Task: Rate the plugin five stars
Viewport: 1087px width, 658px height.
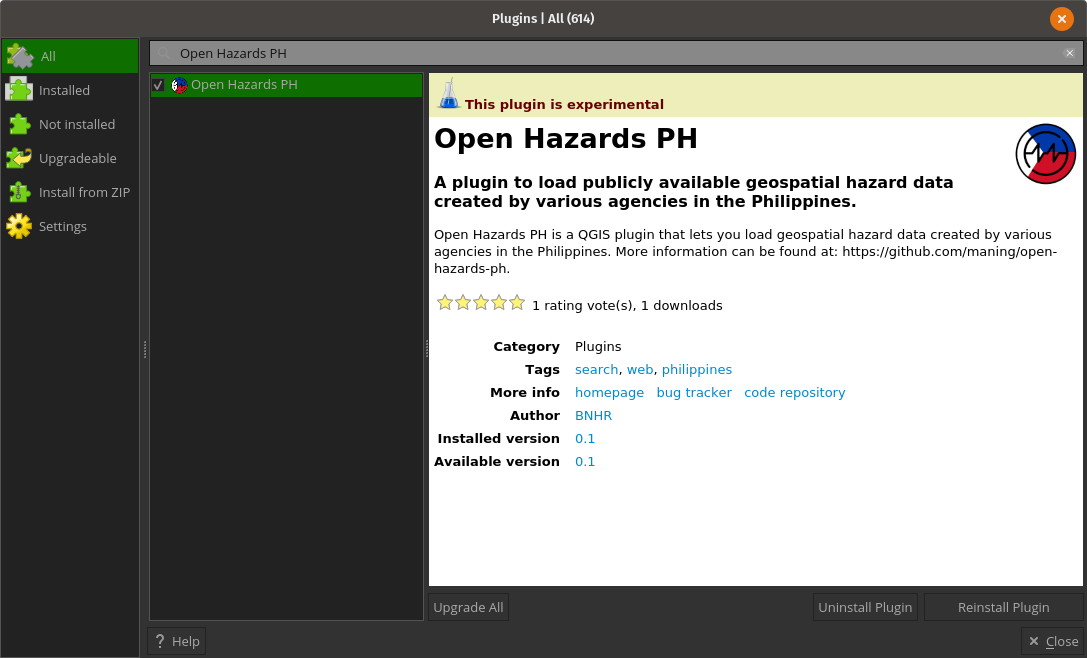Action: tap(517, 303)
